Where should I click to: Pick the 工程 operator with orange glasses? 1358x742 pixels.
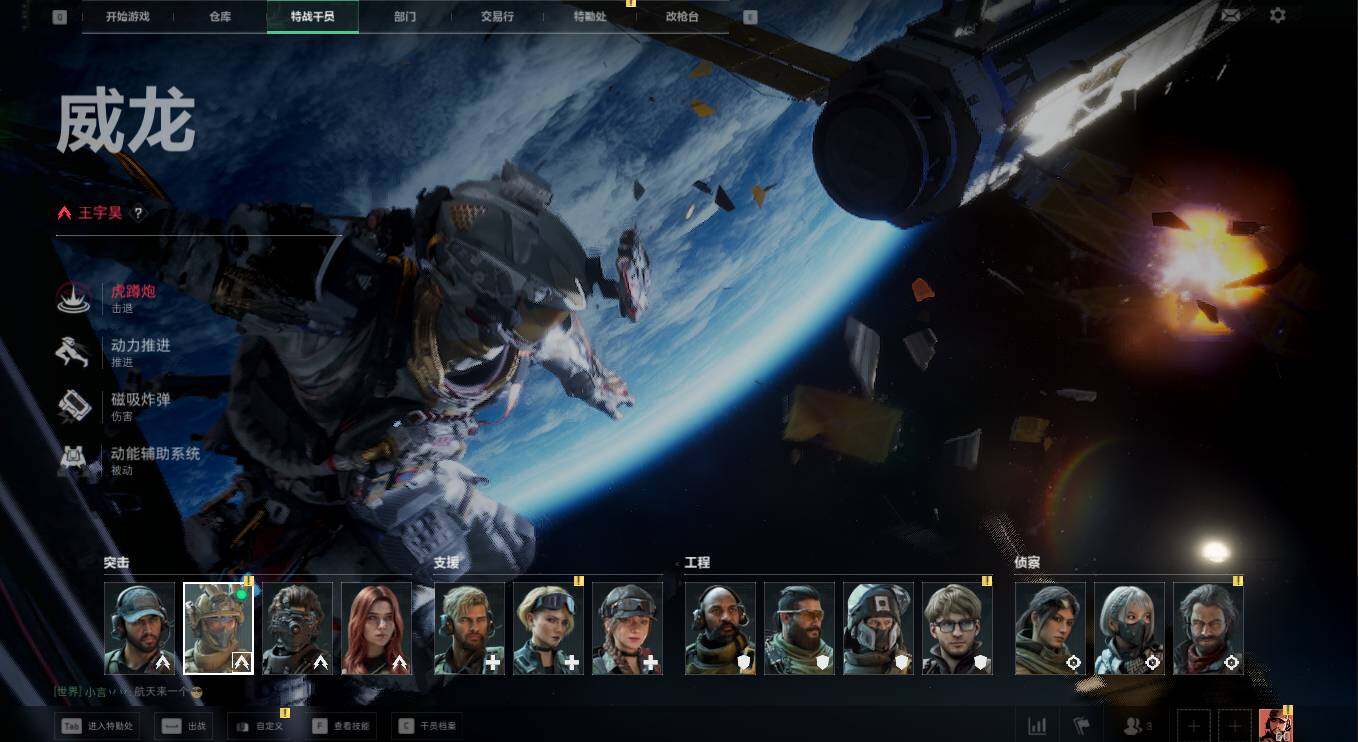point(799,628)
